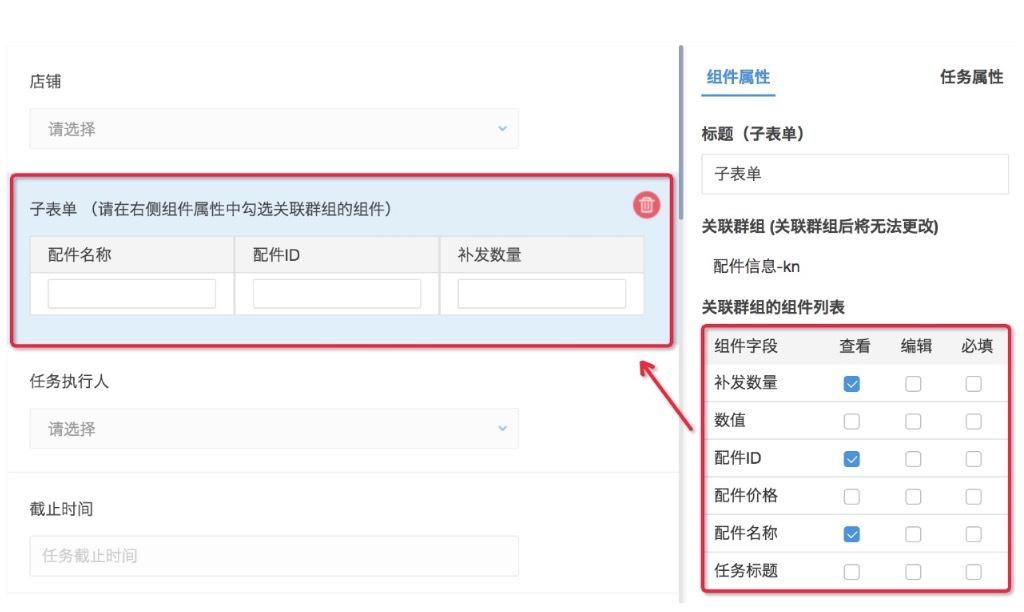This screenshot has width=1024, height=612.
Task: Enable 查看 for 配件价格 field
Action: pos(852,497)
